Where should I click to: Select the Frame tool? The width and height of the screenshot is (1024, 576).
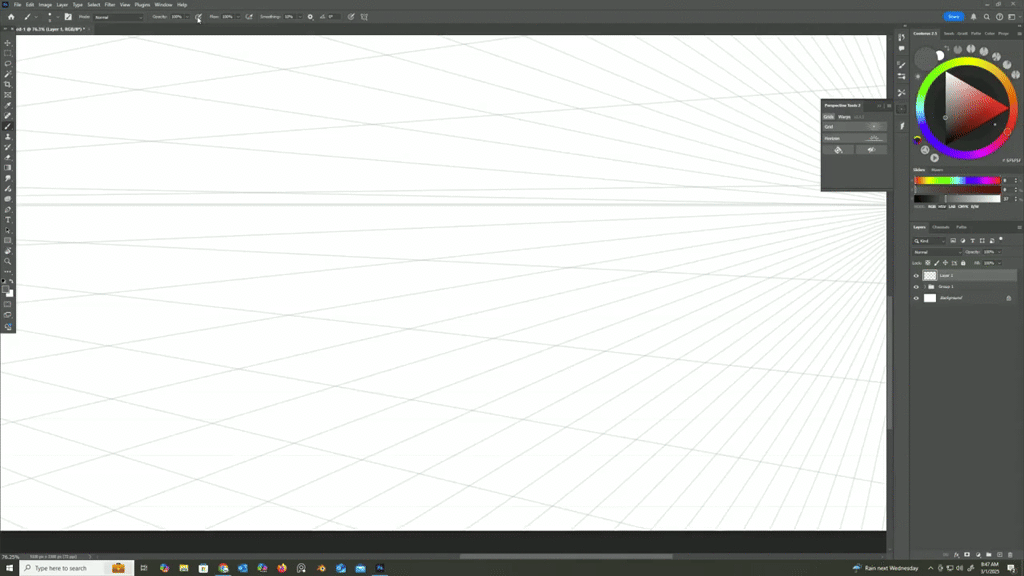tap(8, 95)
